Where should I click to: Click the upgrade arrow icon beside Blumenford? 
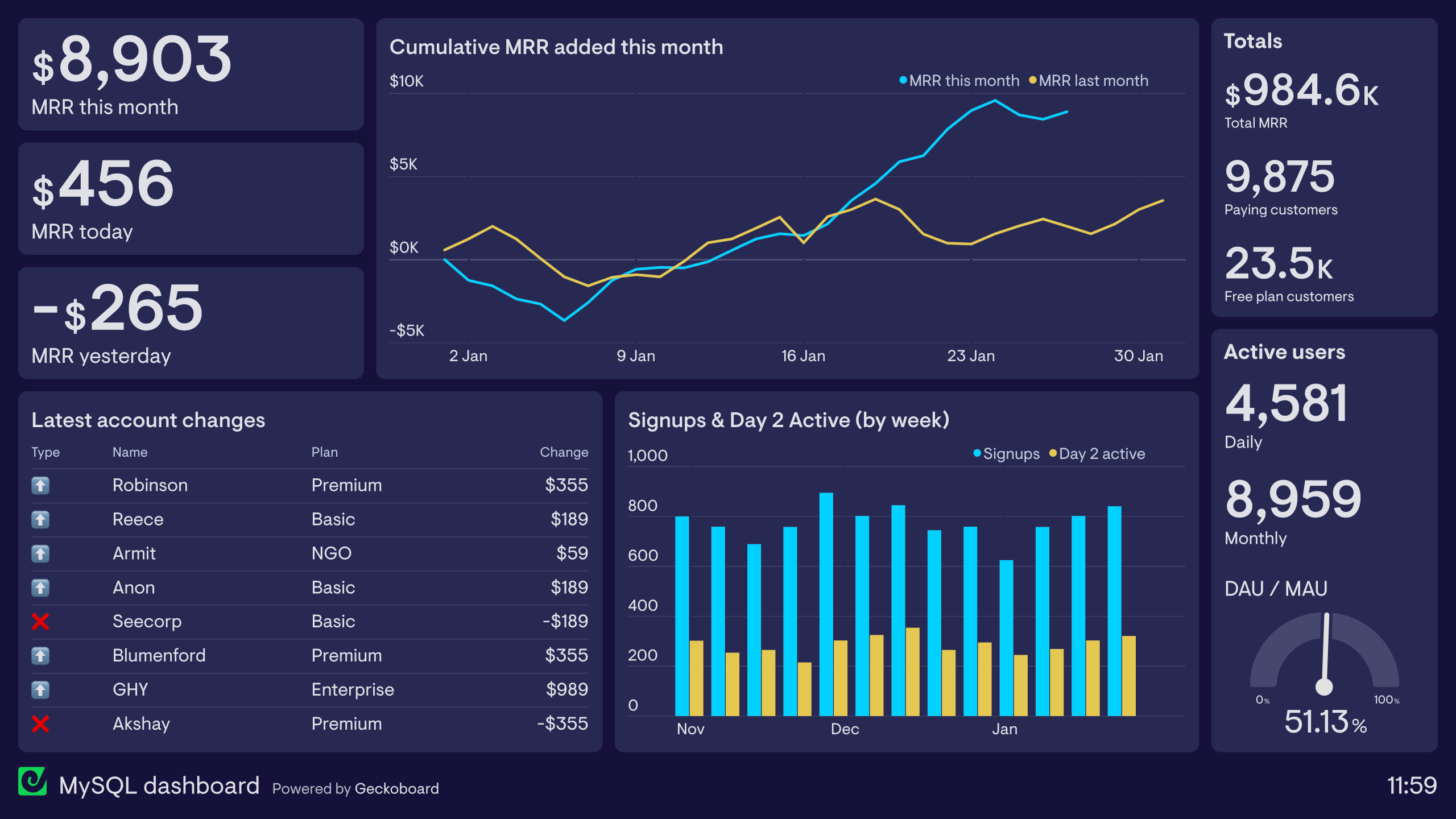tap(40, 656)
